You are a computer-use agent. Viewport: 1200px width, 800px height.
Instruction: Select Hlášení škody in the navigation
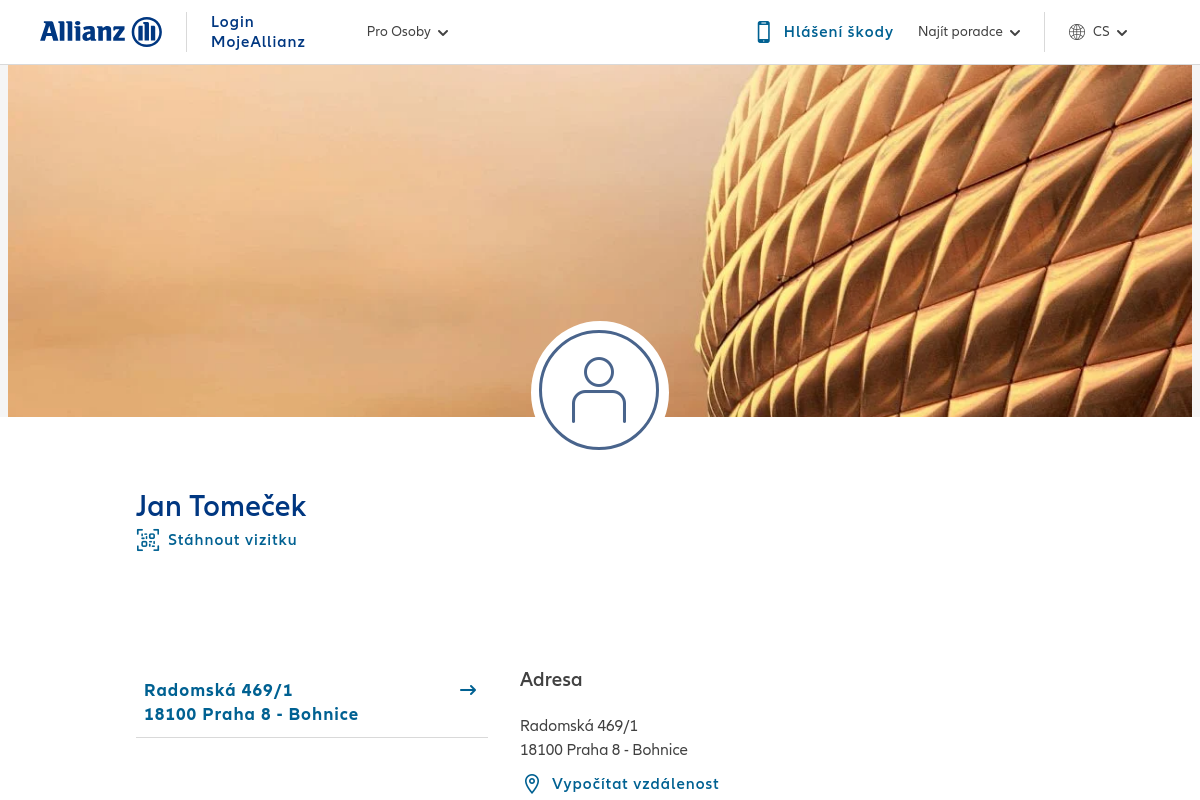838,31
